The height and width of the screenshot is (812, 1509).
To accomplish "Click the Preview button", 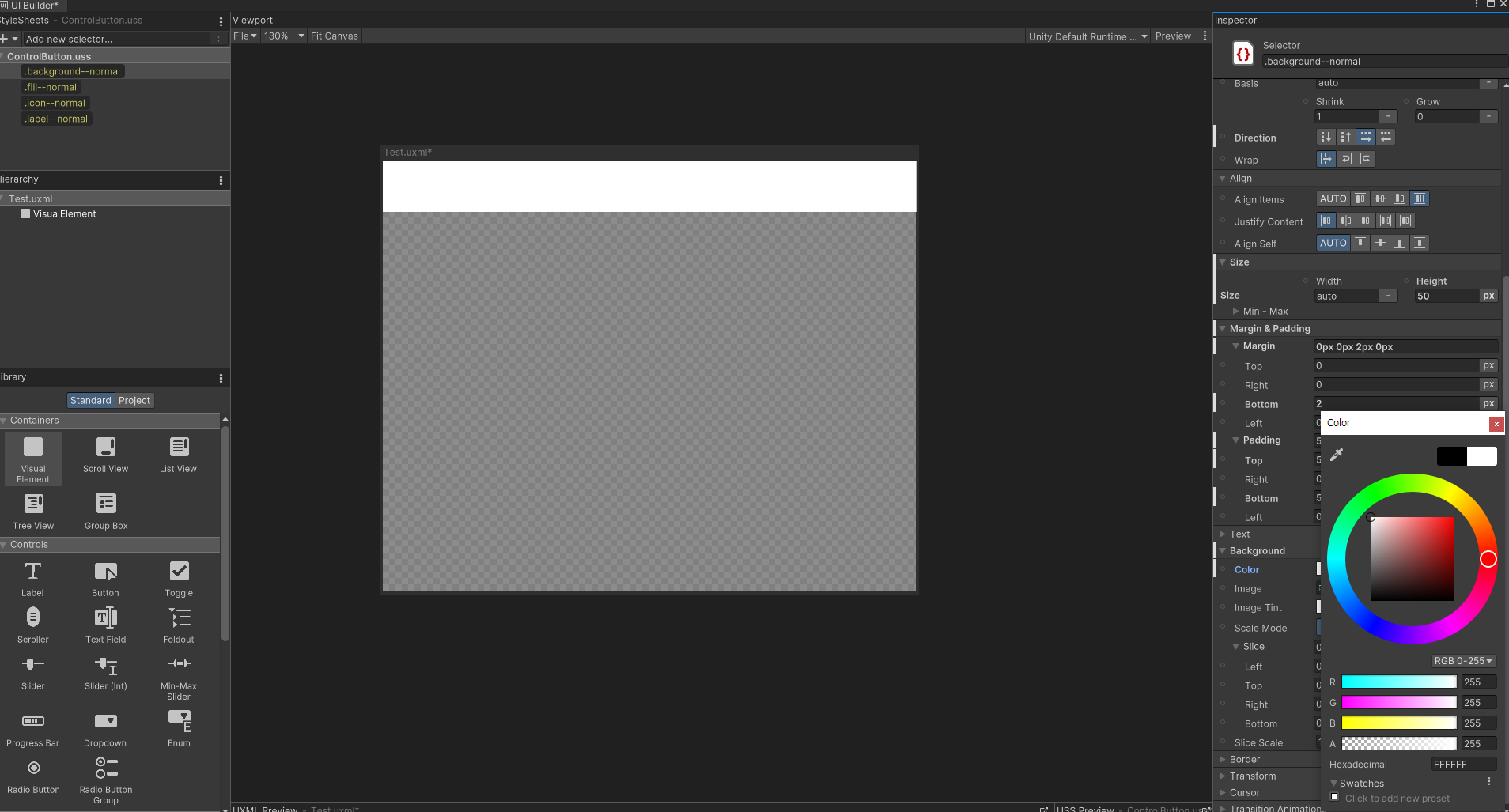I will click(1173, 36).
